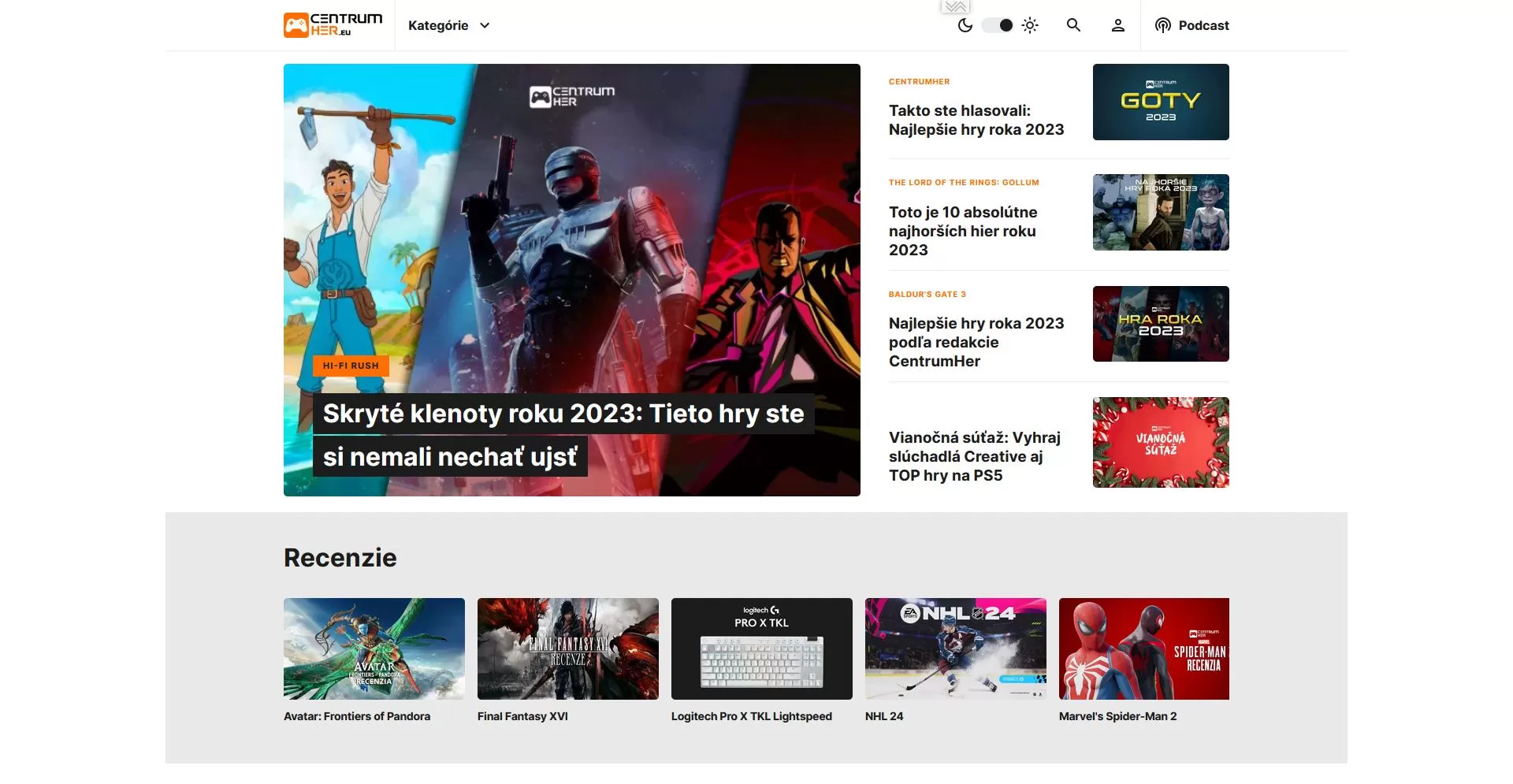Click the CentrumHer.eu logo
Viewport: 1513px width, 784px height.
[333, 25]
